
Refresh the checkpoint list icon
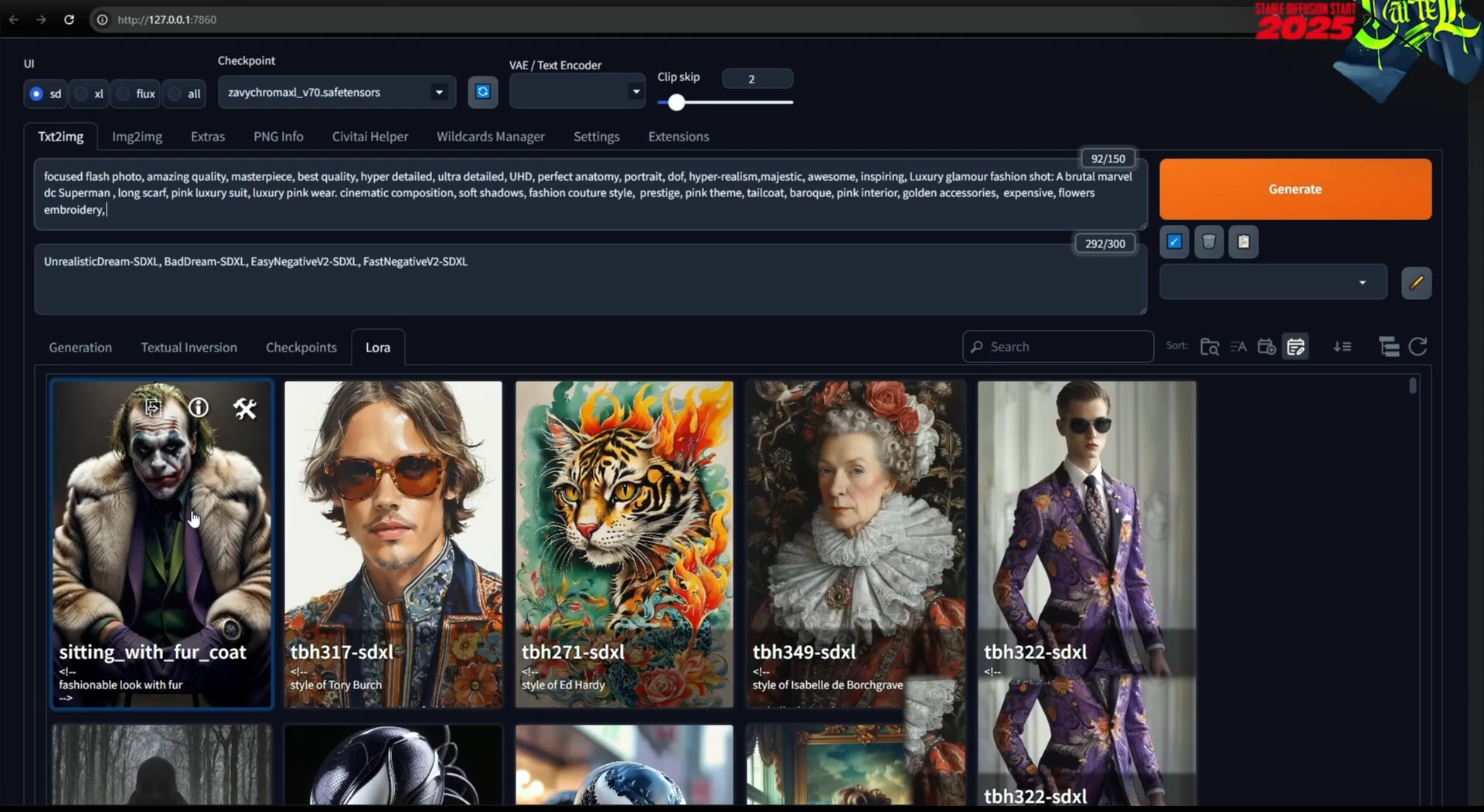click(x=483, y=92)
